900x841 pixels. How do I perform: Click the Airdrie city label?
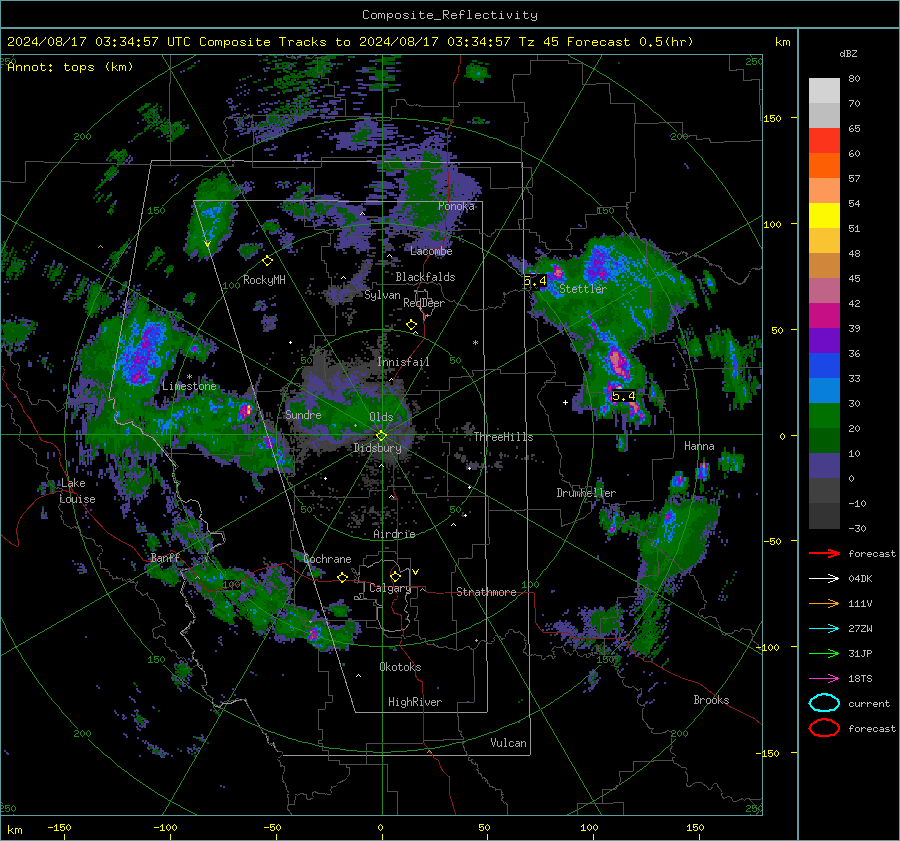point(394,534)
